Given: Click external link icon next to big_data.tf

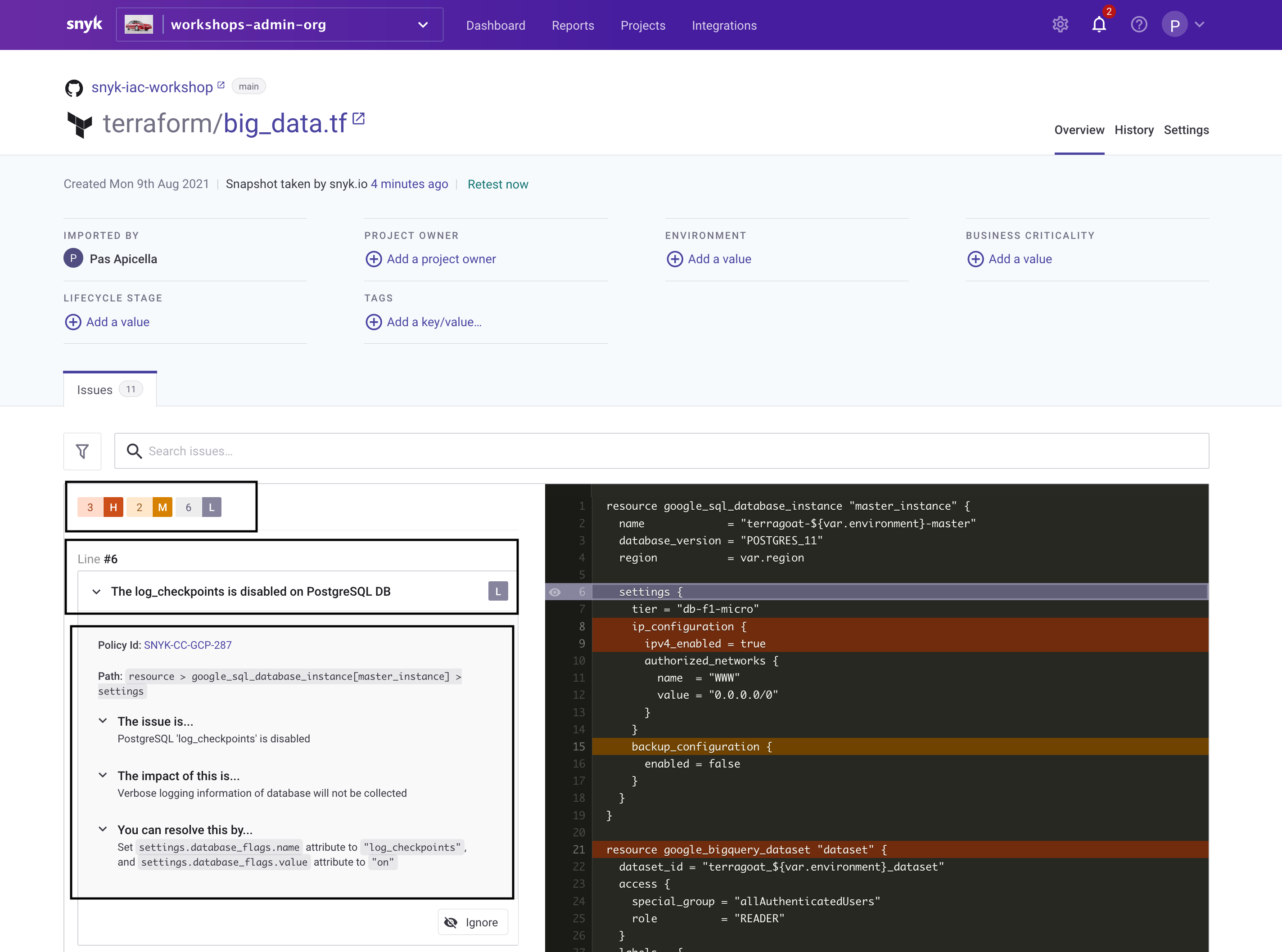Looking at the screenshot, I should click(x=359, y=118).
